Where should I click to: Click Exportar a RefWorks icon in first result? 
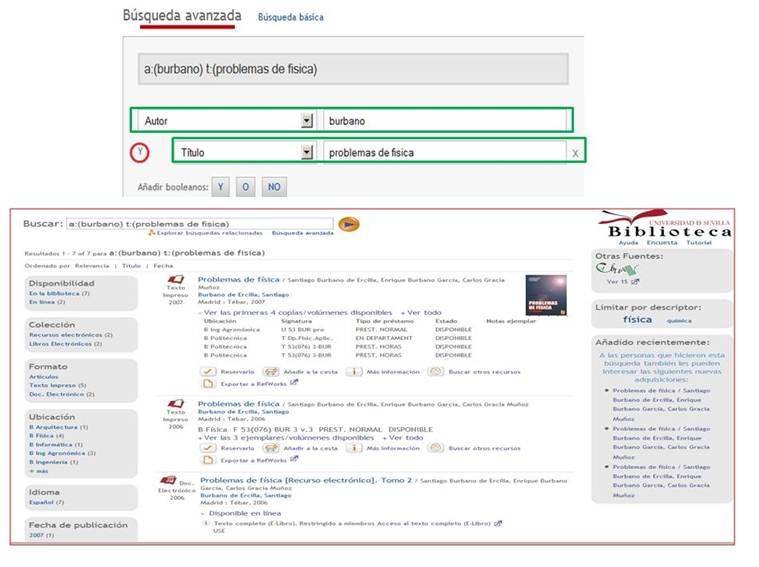click(208, 384)
